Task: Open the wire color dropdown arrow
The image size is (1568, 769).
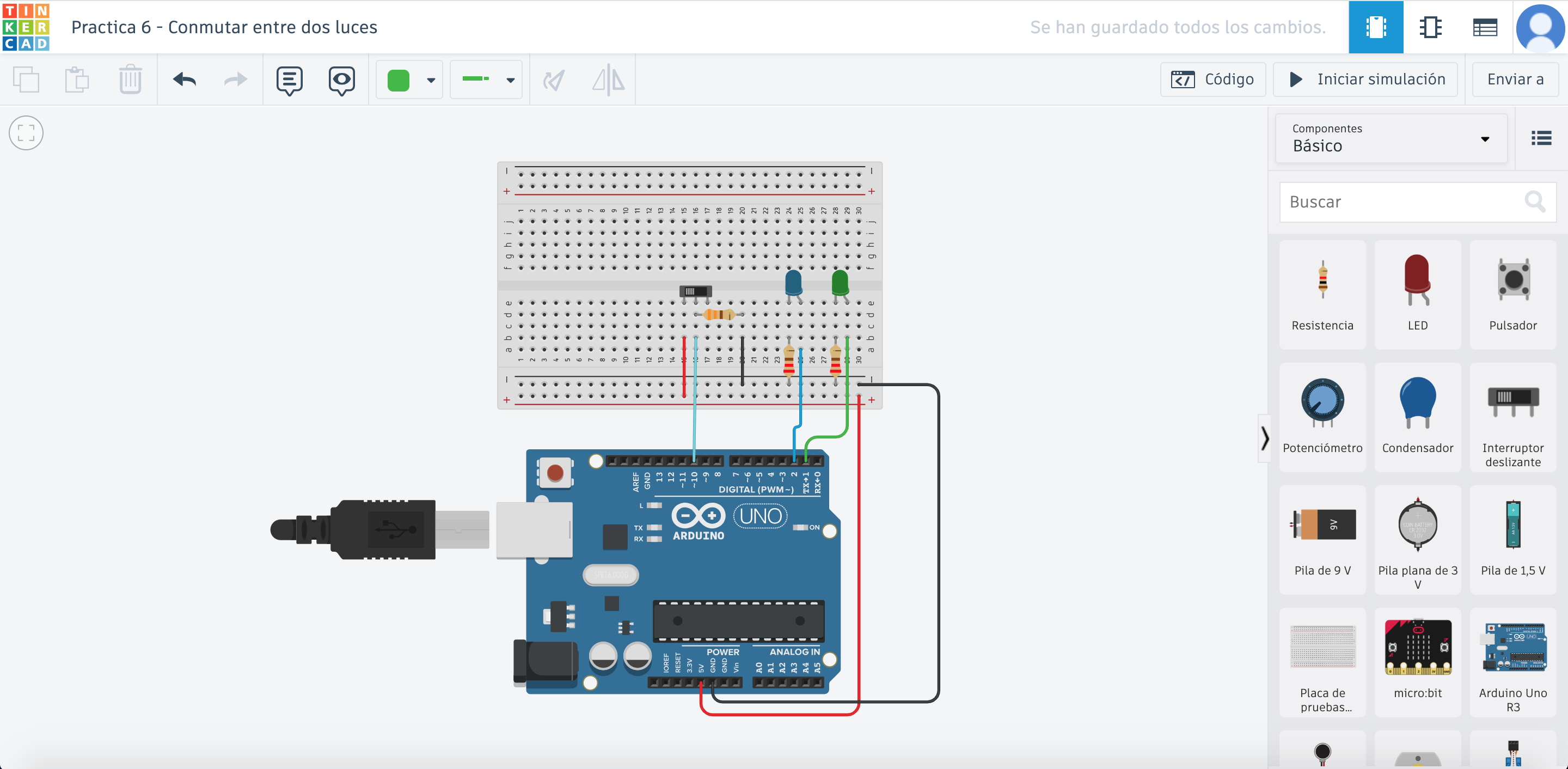Action: 431,81
